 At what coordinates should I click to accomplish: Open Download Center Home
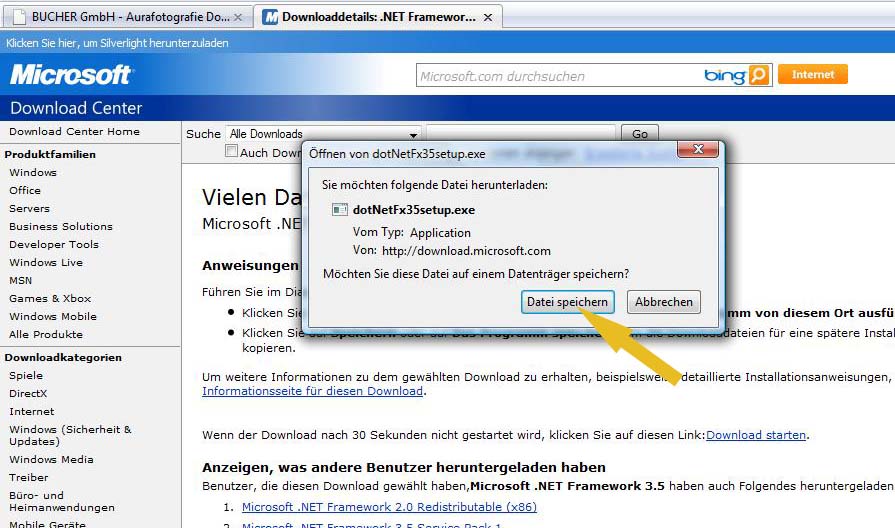74,131
